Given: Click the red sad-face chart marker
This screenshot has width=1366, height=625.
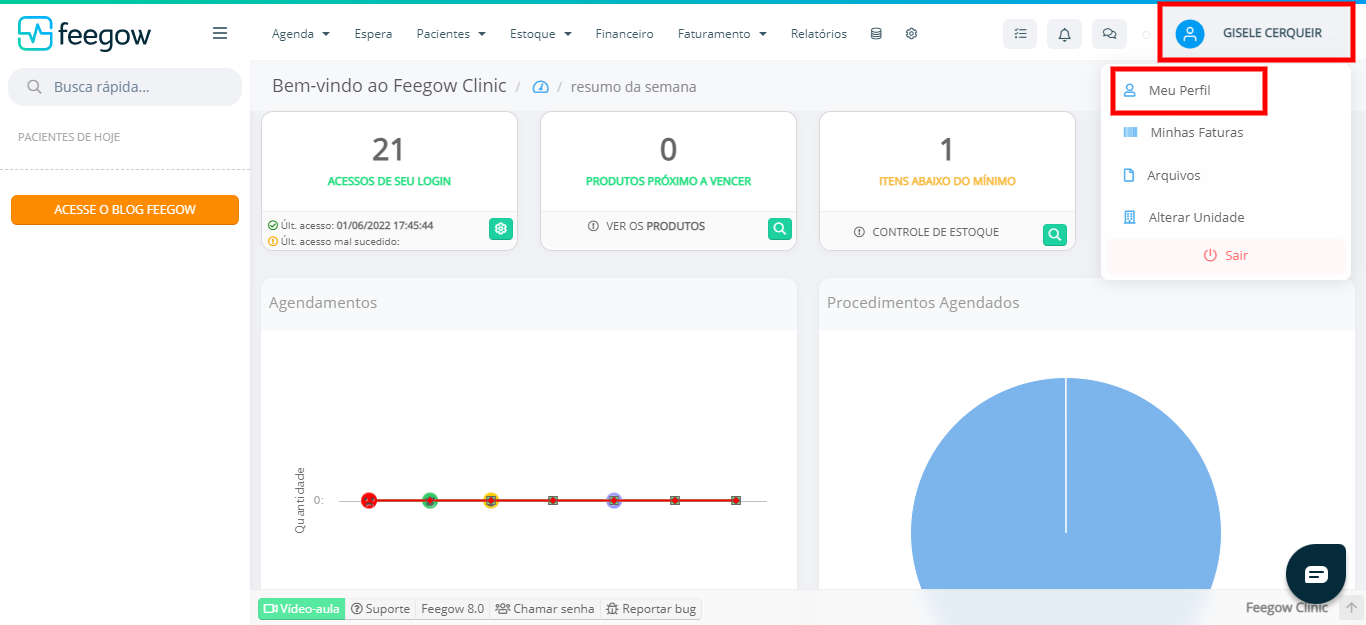Looking at the screenshot, I should pos(369,500).
